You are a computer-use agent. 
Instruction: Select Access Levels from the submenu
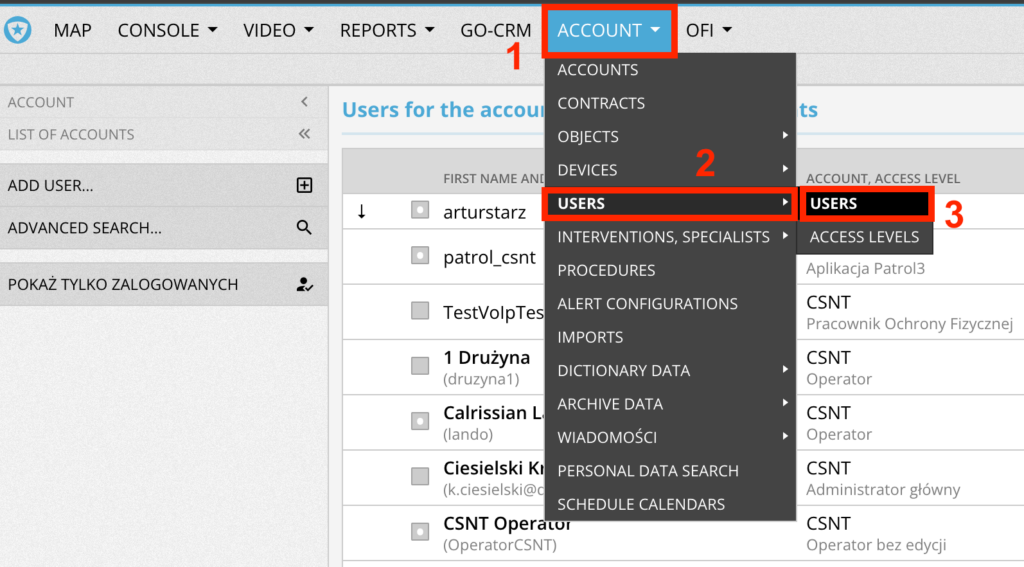(864, 237)
